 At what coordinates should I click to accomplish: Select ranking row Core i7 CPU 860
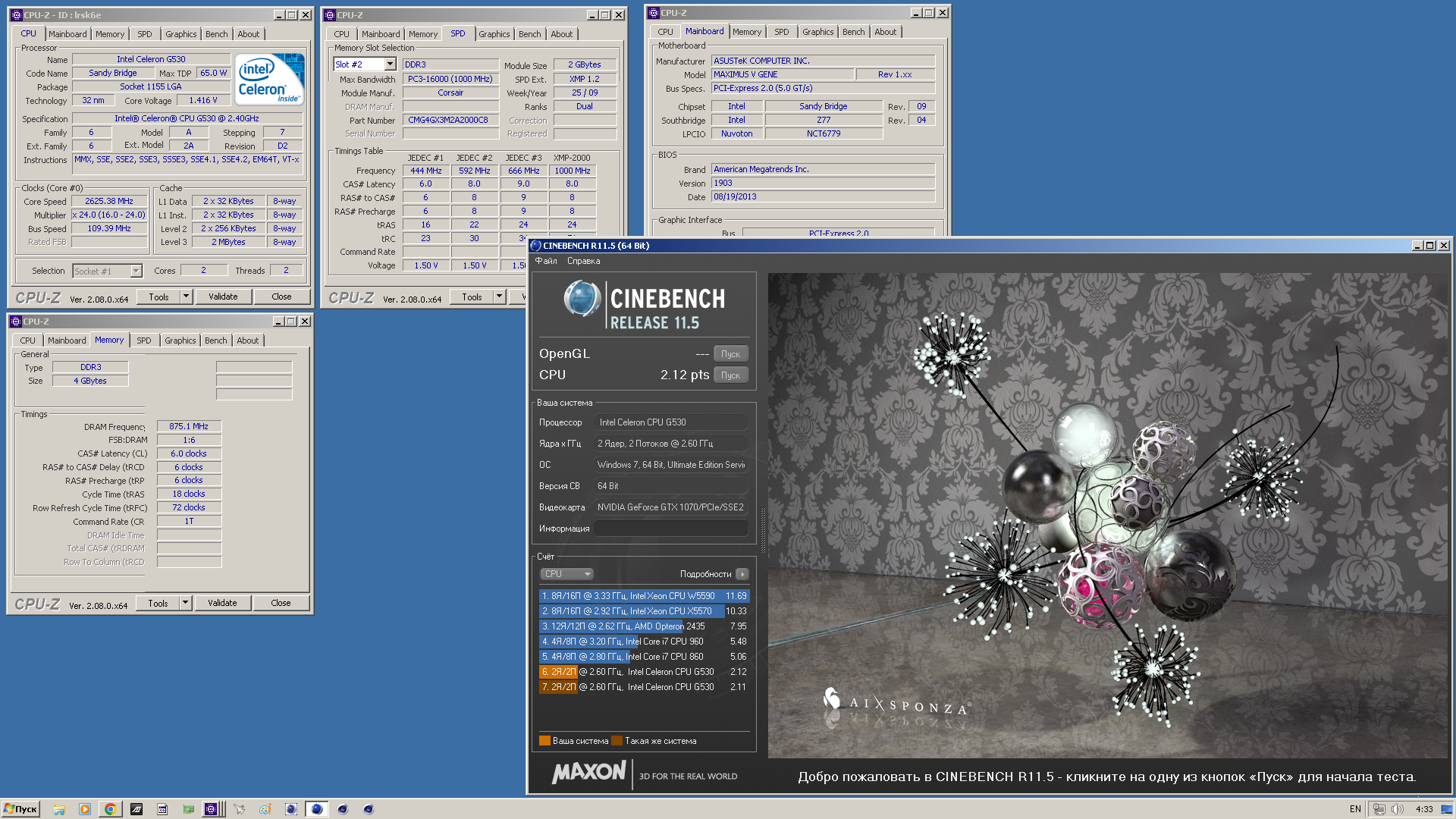coord(644,657)
